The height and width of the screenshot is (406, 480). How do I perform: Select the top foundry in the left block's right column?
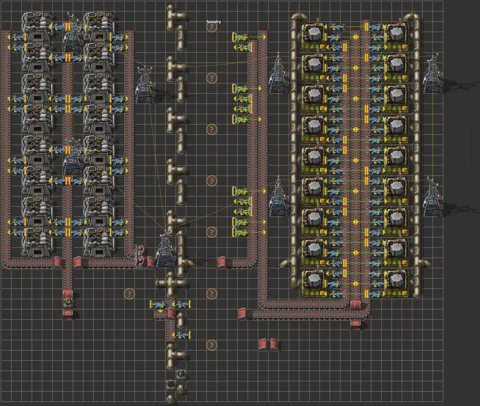(99, 27)
